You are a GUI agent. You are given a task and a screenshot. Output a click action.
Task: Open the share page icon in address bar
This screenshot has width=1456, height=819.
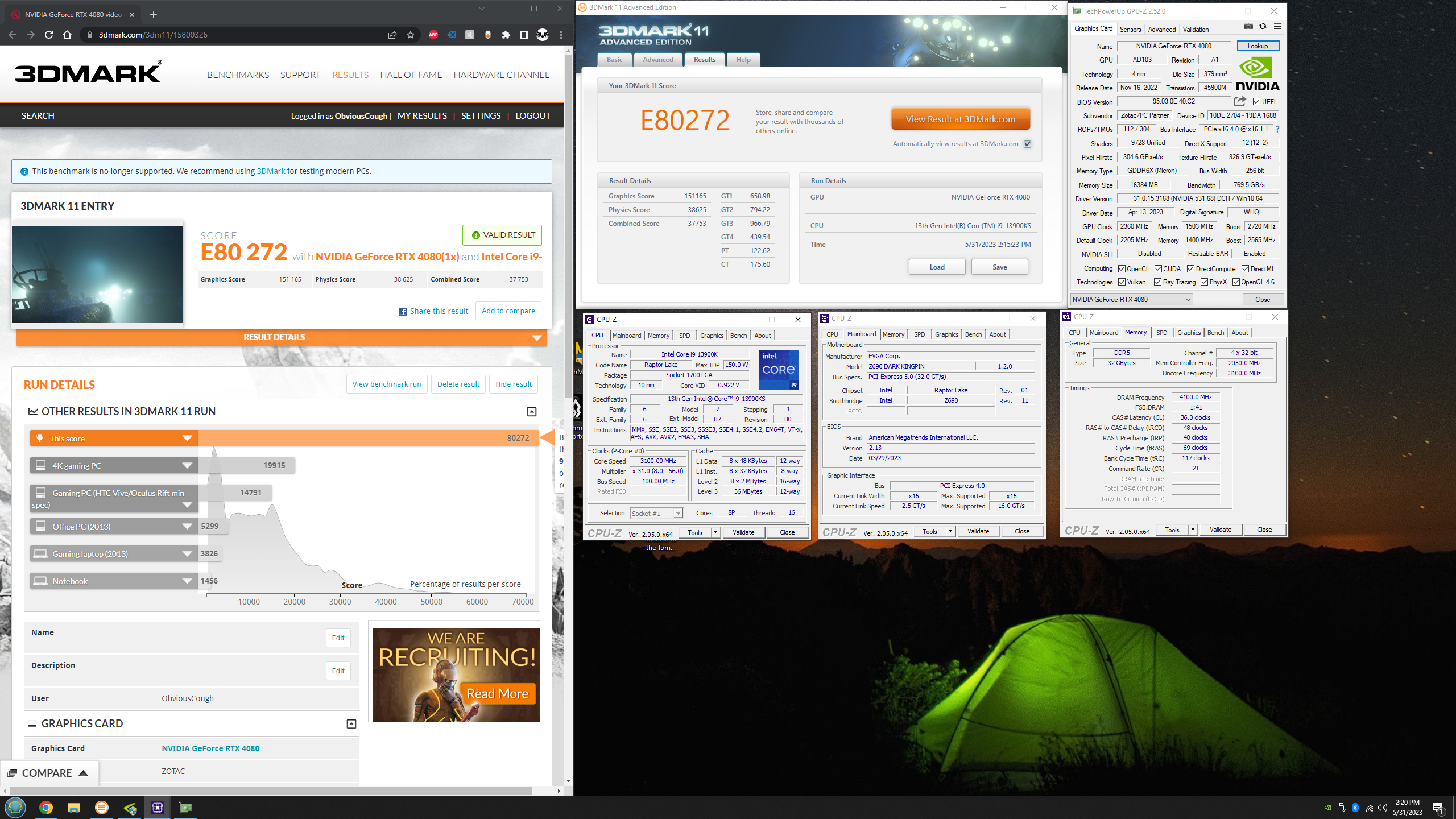click(392, 35)
